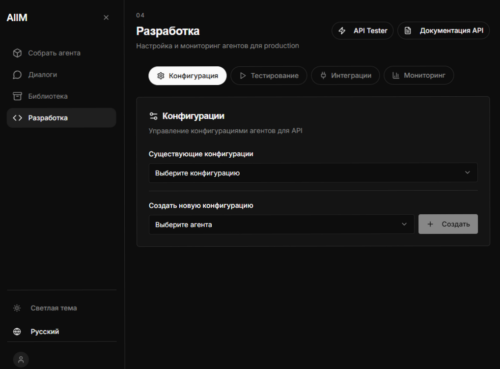Image resolution: width=500 pixels, height=369 pixels.
Task: Click the cube icon beside Собрать агента
Action: [17, 53]
